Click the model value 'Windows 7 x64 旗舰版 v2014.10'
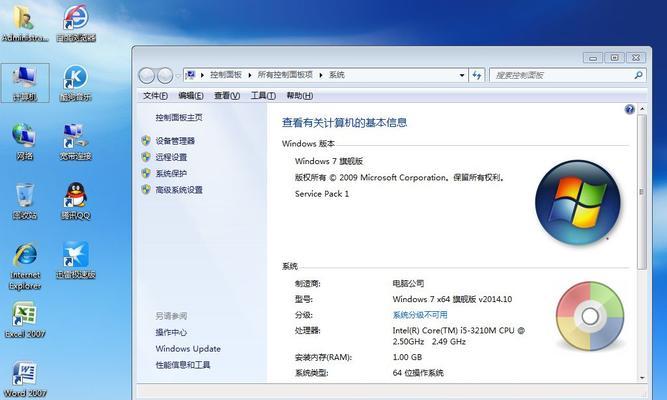This screenshot has height=400, width=667. pos(452,299)
